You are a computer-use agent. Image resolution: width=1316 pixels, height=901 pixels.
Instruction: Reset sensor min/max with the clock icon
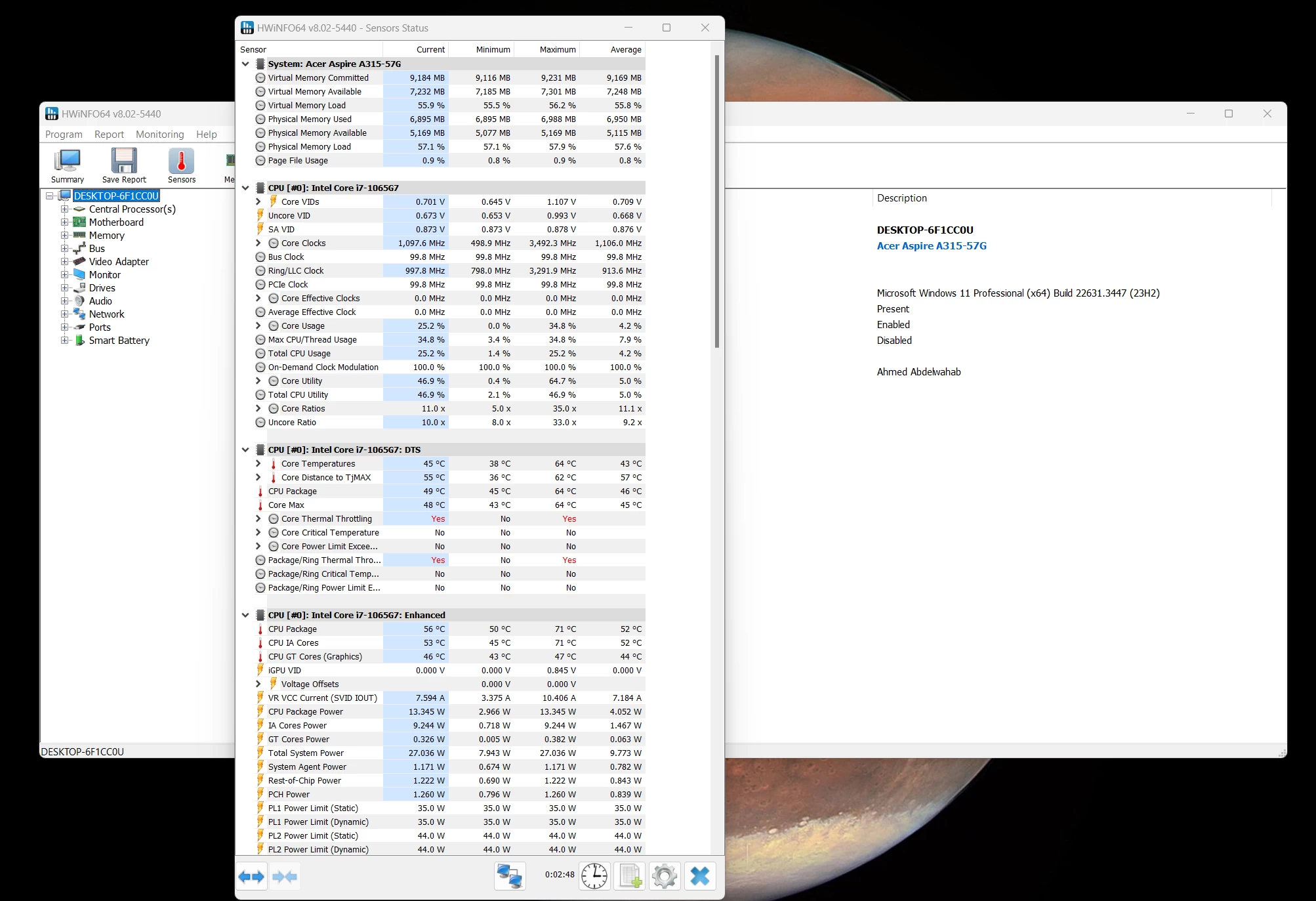(x=594, y=876)
